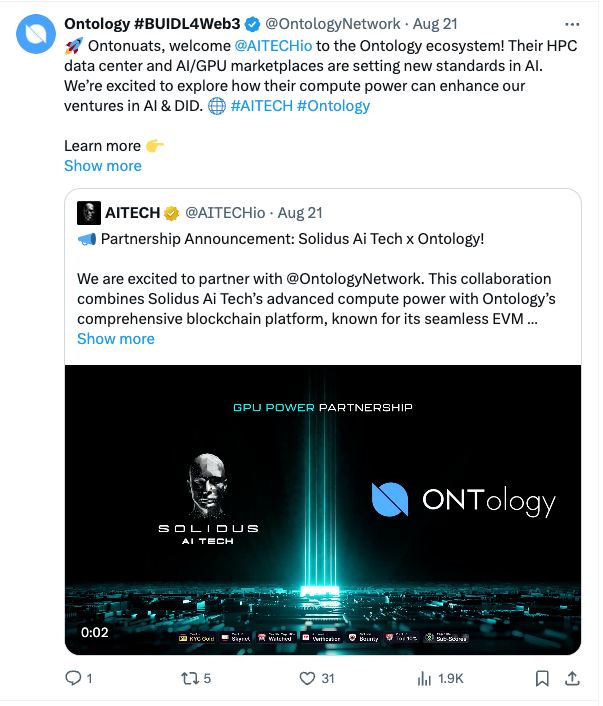Expand main tweet with Show more
This screenshot has width=603, height=706.
click(103, 167)
